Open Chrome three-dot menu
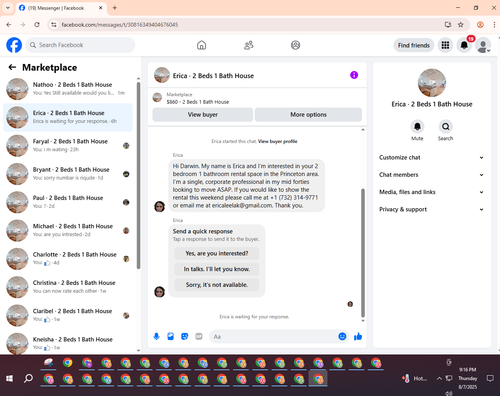The image size is (500, 396). point(494,25)
